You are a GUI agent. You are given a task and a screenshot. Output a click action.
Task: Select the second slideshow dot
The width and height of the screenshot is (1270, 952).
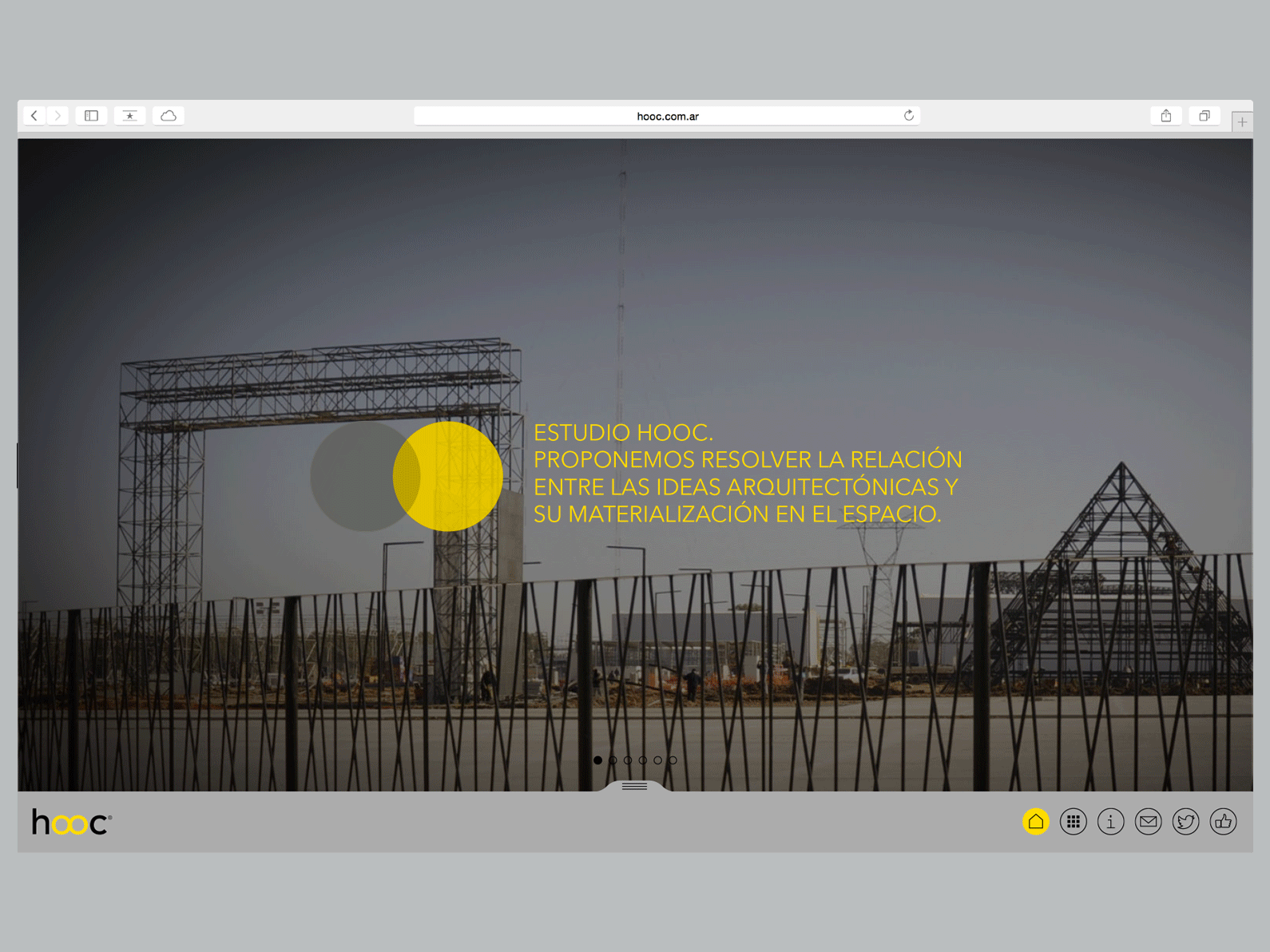[x=613, y=760]
